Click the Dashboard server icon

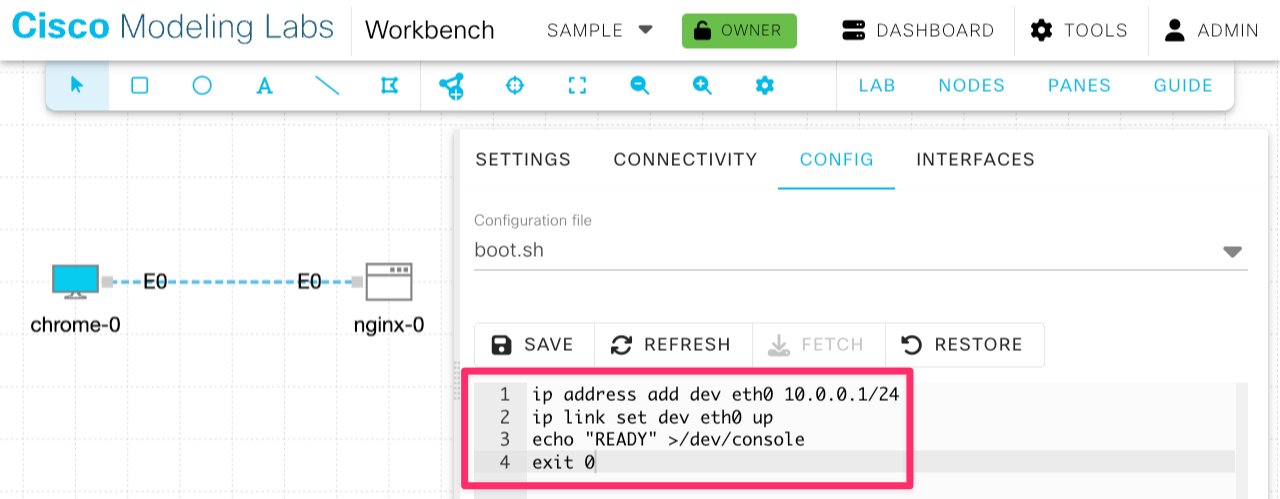coord(853,30)
